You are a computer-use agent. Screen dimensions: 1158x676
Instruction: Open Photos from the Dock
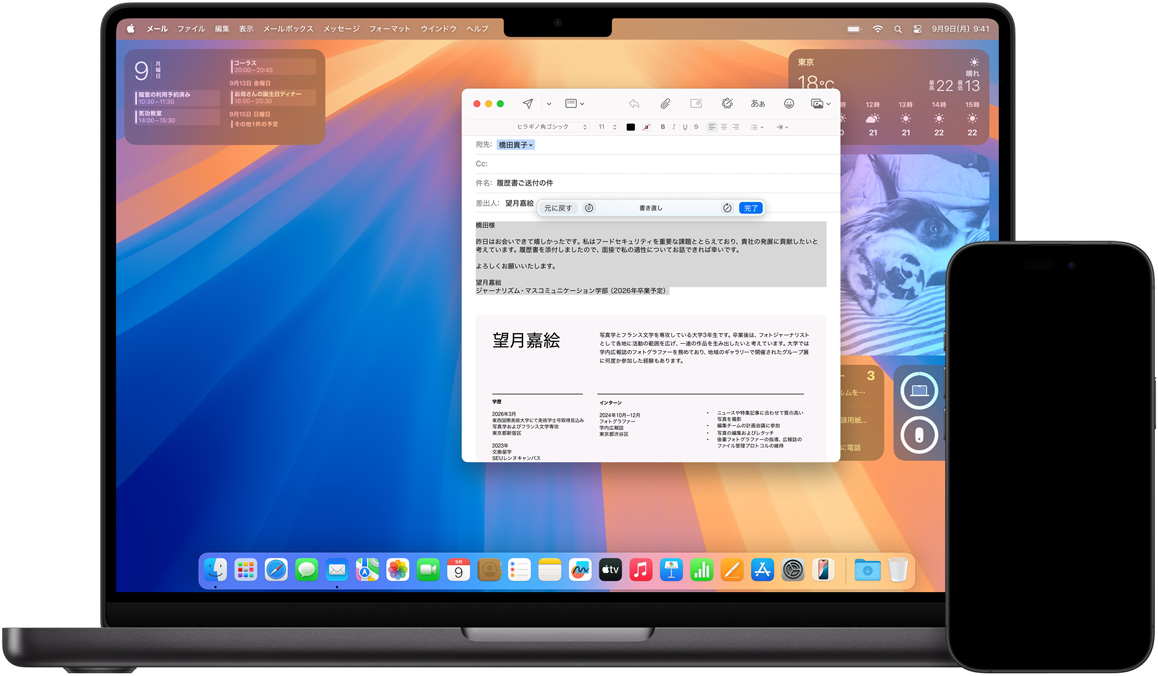(x=397, y=570)
